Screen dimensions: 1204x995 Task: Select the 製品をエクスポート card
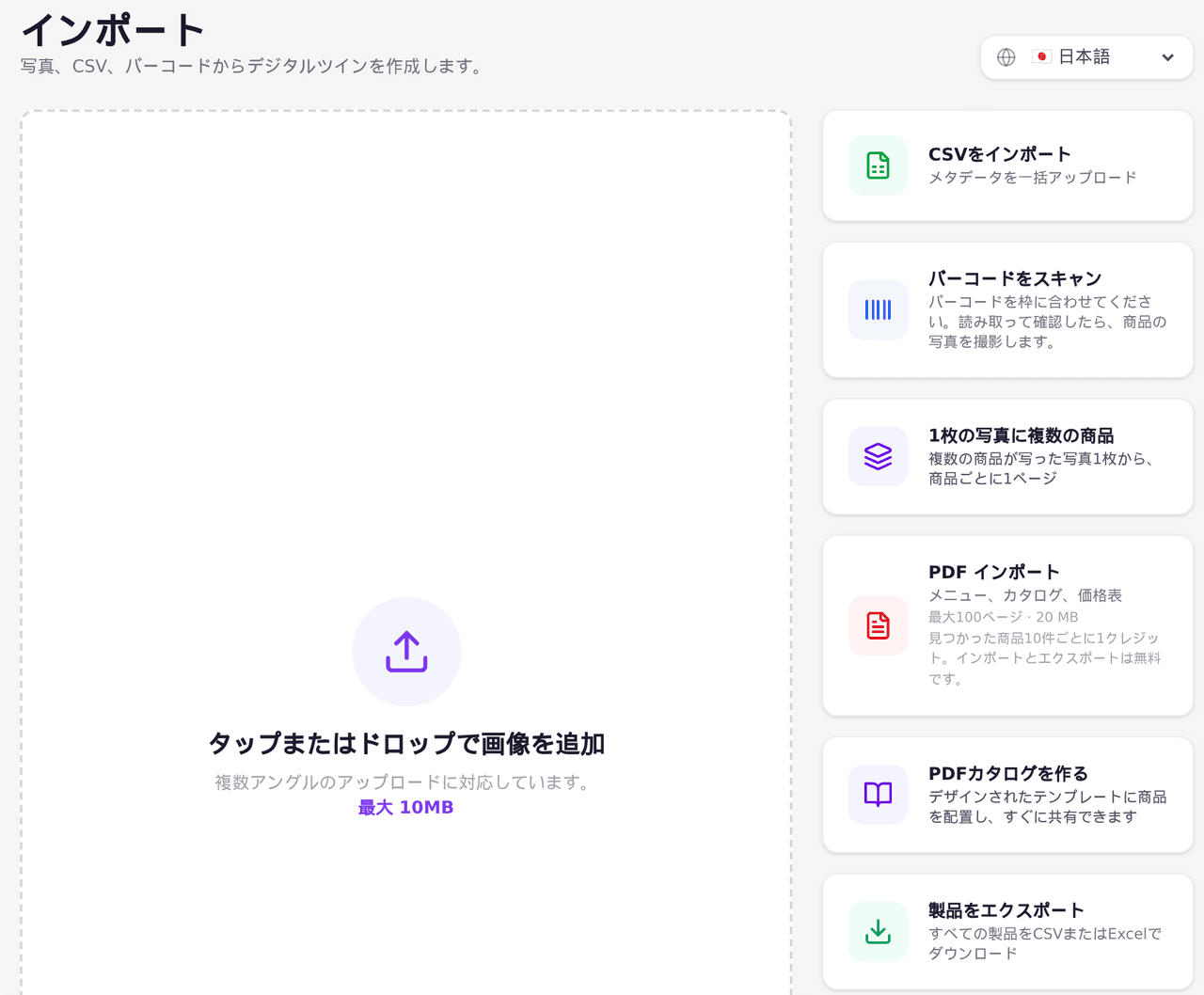click(1007, 932)
